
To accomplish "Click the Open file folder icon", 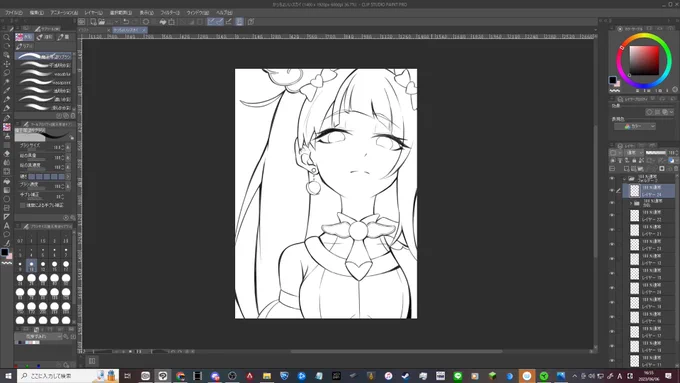I will [x=101, y=22].
